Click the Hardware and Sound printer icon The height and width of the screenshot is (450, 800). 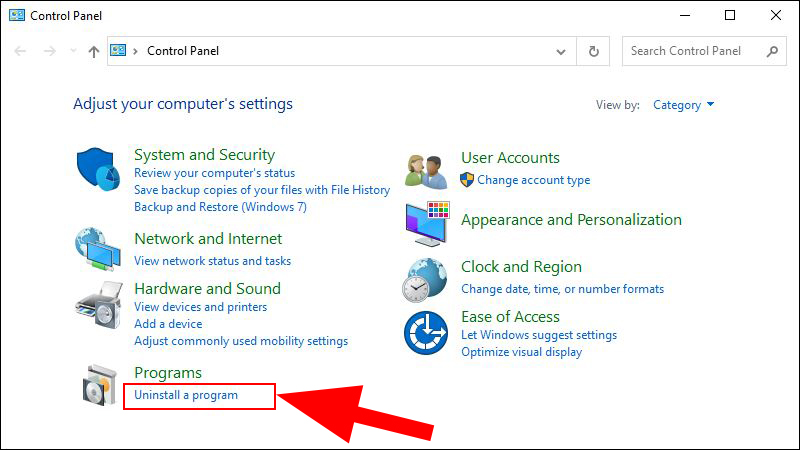[99, 305]
